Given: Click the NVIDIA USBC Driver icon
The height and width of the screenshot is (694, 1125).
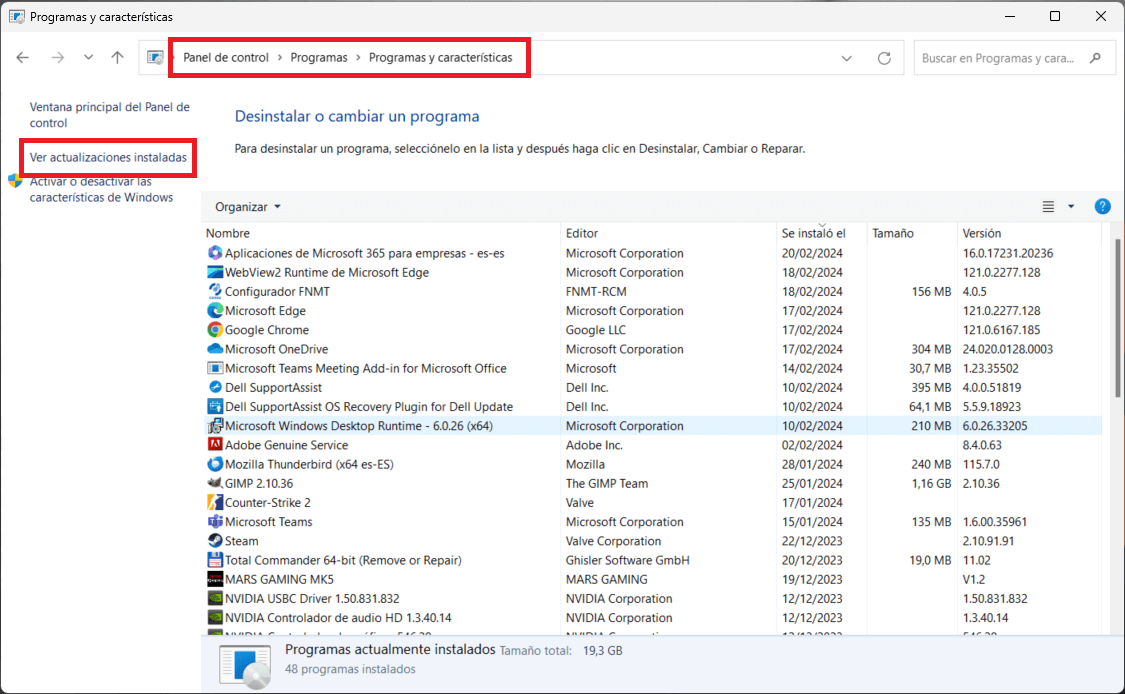Looking at the screenshot, I should point(215,598).
